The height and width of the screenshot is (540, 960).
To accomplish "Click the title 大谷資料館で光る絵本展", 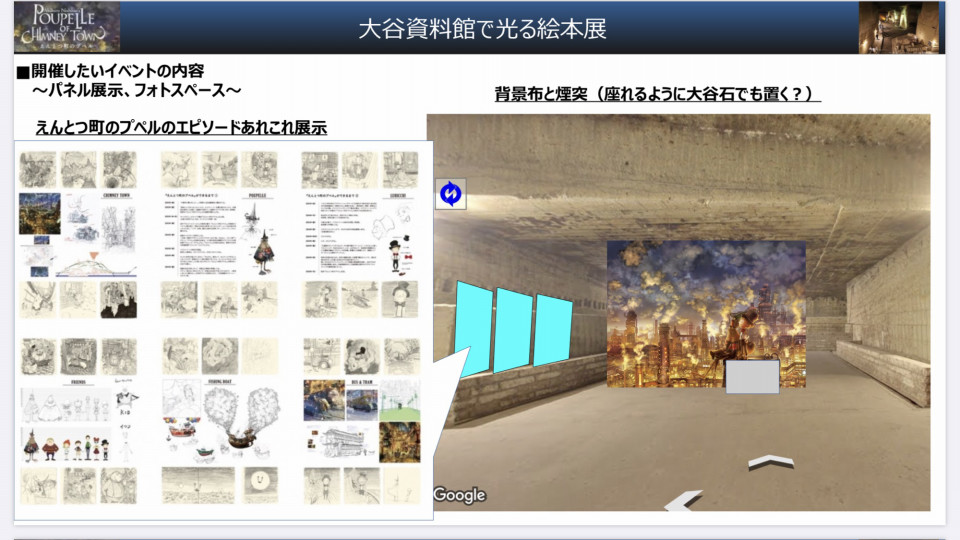I will pyautogui.click(x=482, y=29).
